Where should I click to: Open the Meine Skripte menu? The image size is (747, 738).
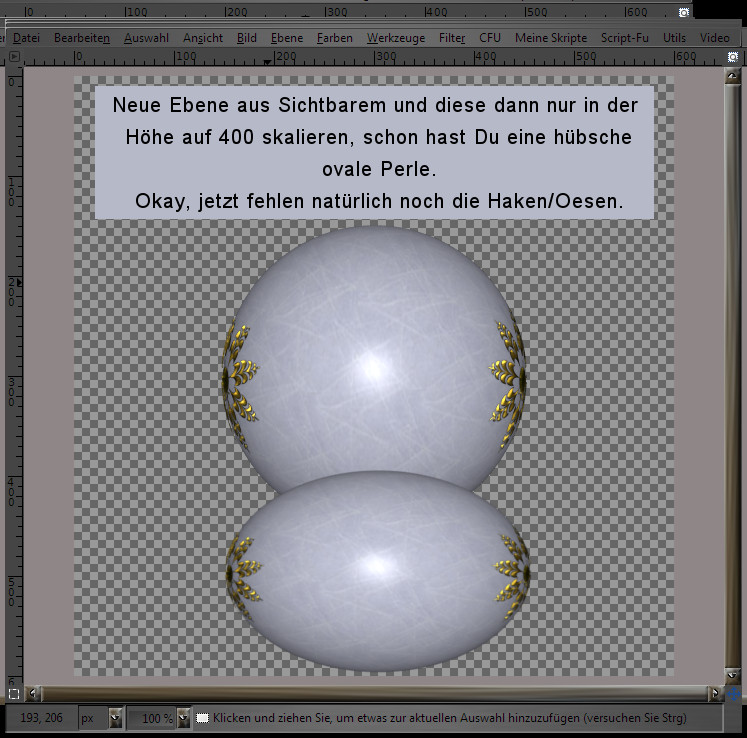(x=551, y=38)
